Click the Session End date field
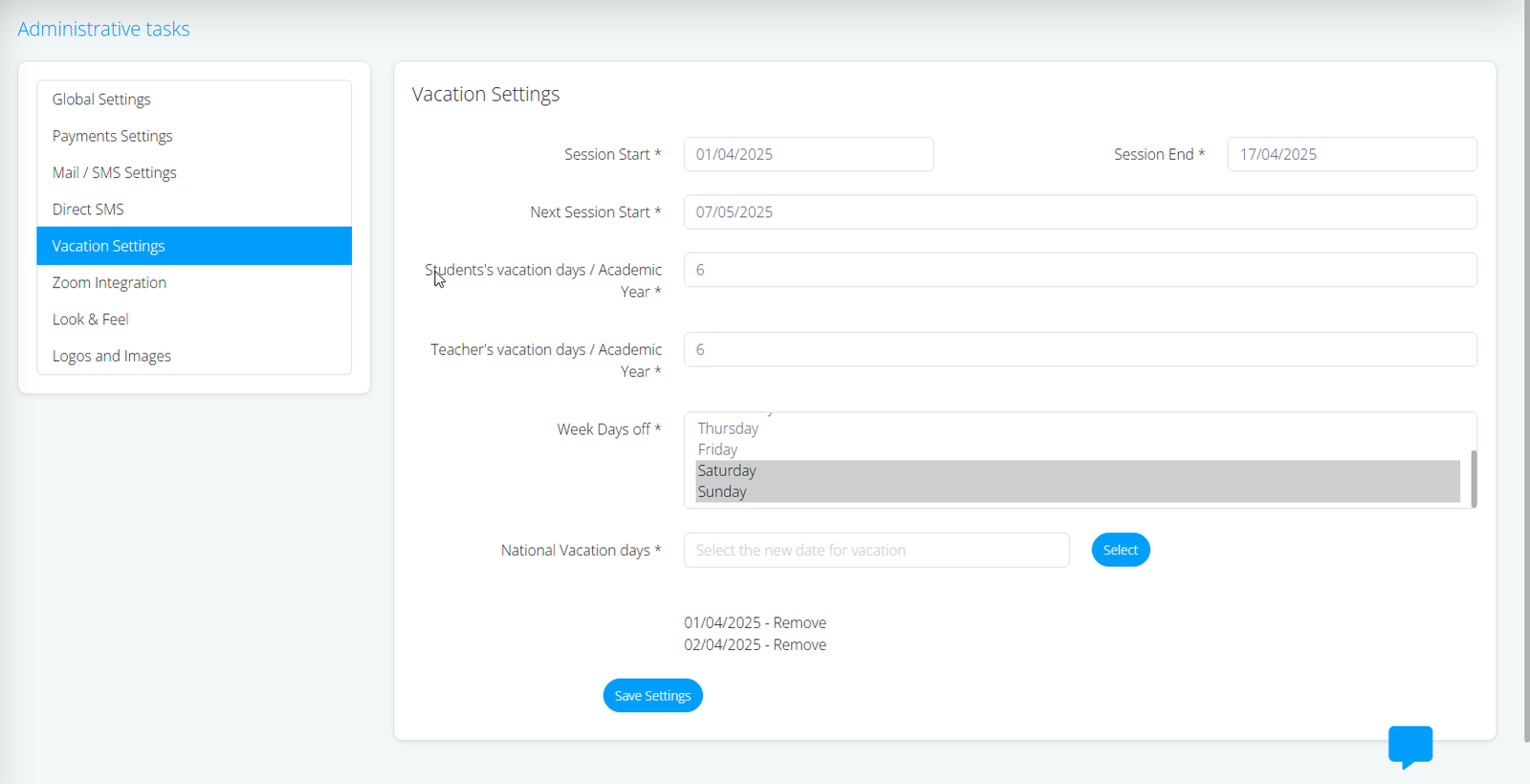The height and width of the screenshot is (784, 1530). coord(1351,154)
